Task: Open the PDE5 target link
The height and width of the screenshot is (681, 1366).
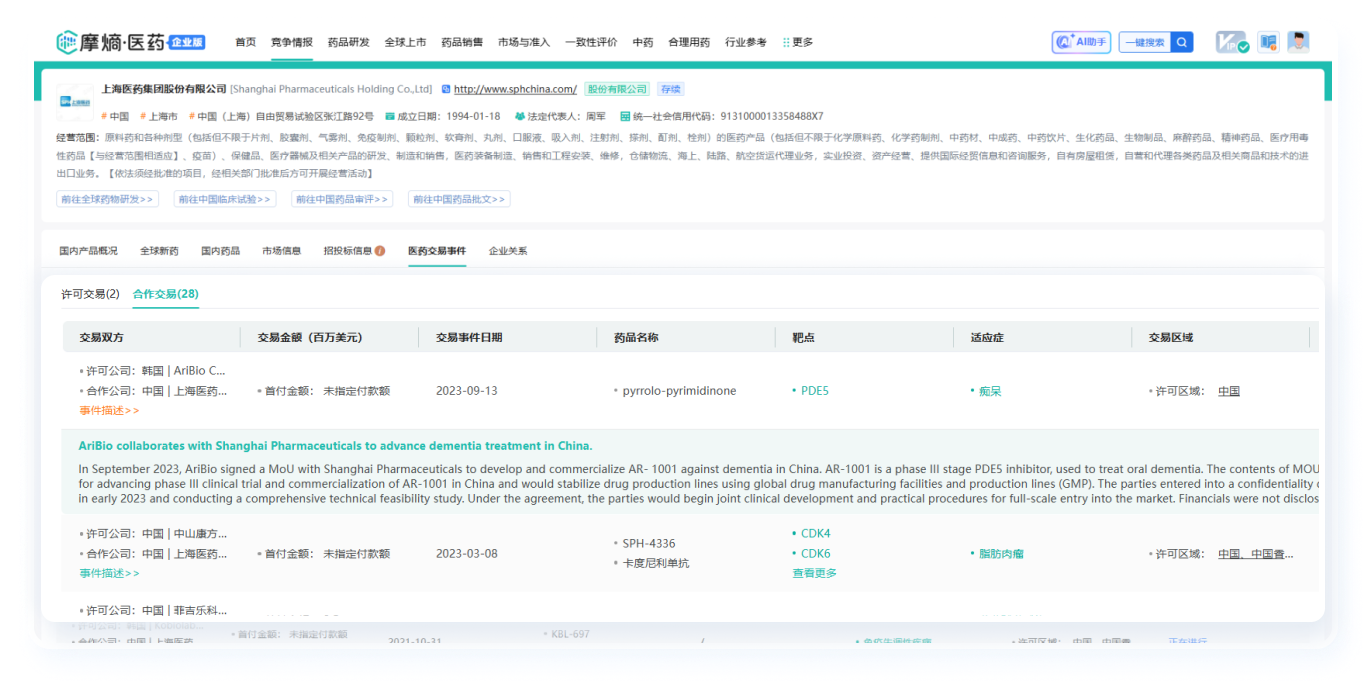Action: tap(815, 391)
